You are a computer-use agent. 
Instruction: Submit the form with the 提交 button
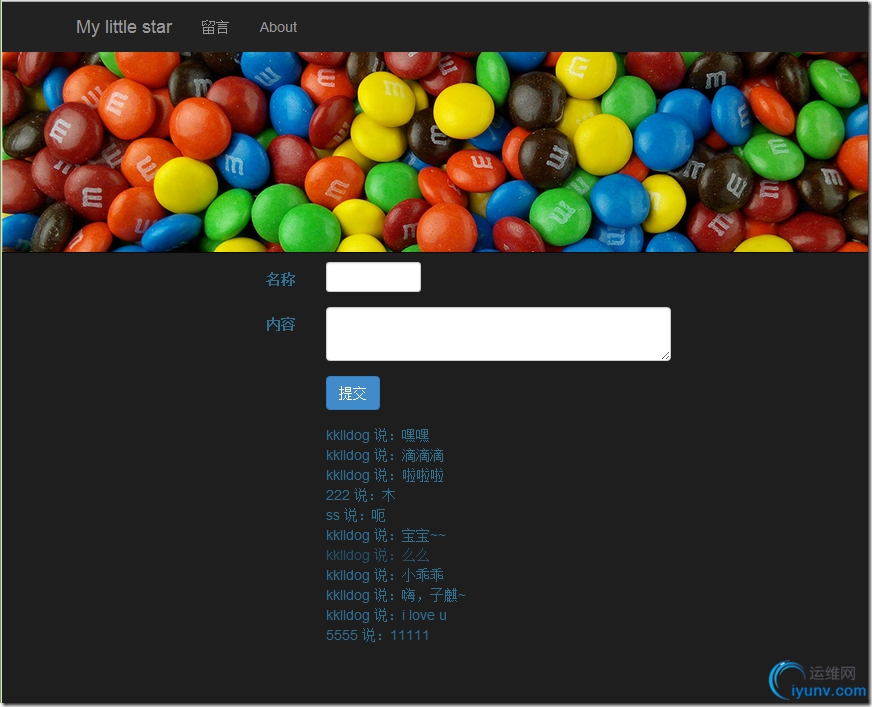point(353,393)
